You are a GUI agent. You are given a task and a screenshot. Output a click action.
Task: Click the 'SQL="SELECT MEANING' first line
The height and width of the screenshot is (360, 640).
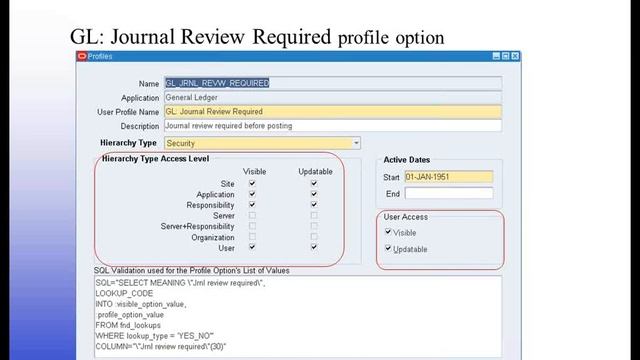[x=180, y=283]
